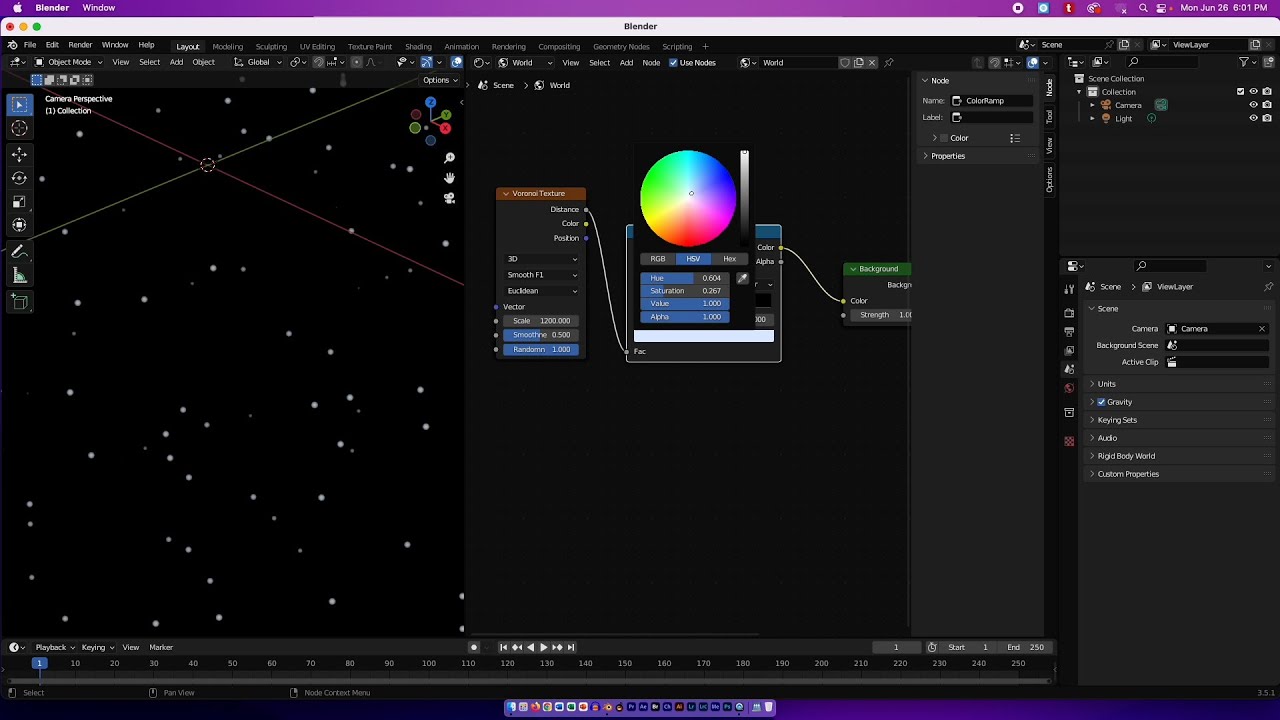The width and height of the screenshot is (1280, 720).
Task: Click the macOS Spotlight search icon
Action: [x=1143, y=8]
